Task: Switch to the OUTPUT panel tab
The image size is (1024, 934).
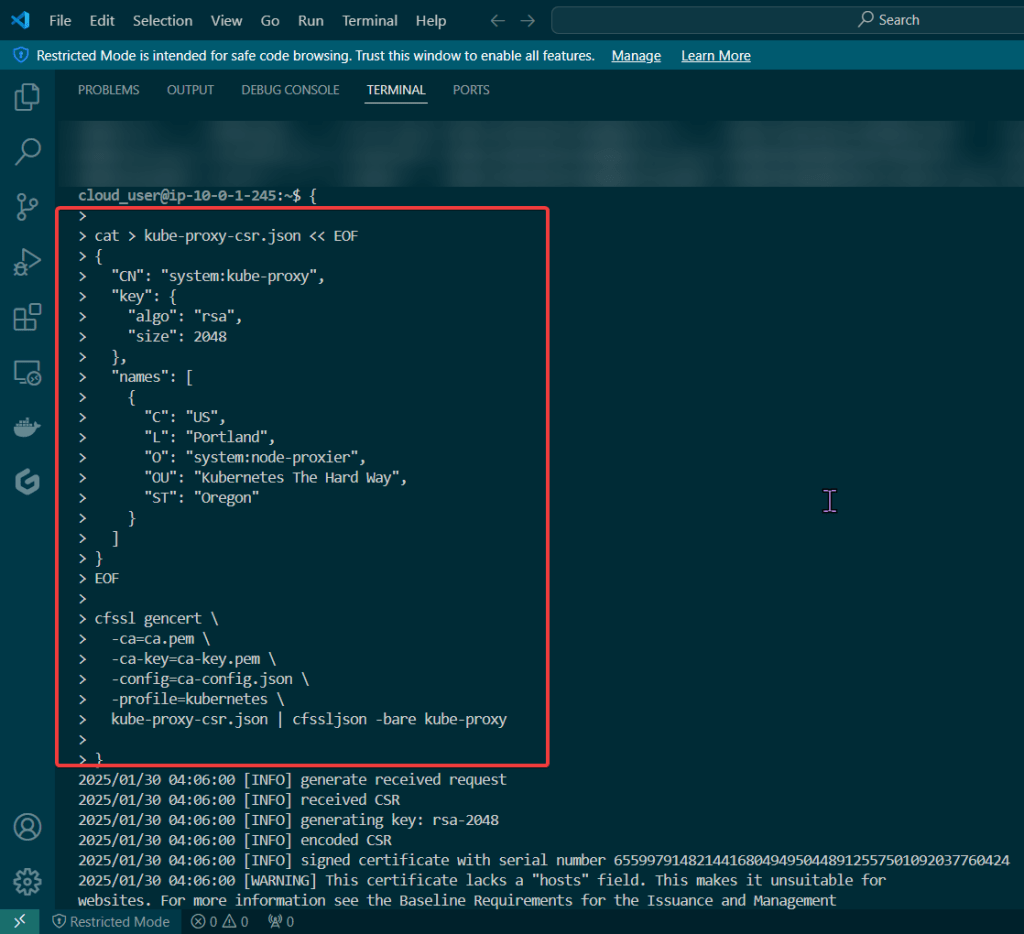Action: click(190, 90)
